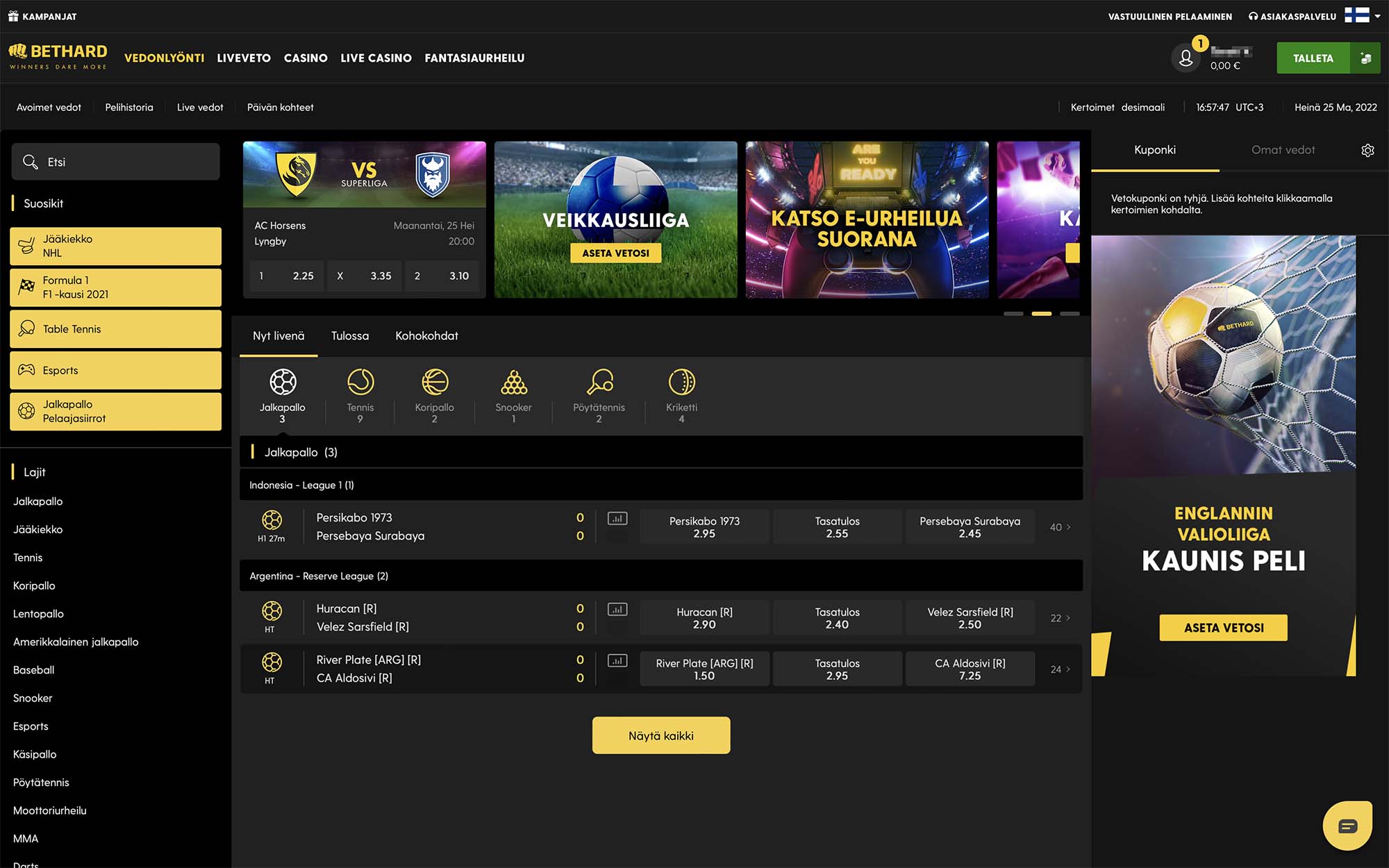Viewport: 1389px width, 868px height.
Task: Open betting slip settings gear icon
Action: pyautogui.click(x=1367, y=150)
